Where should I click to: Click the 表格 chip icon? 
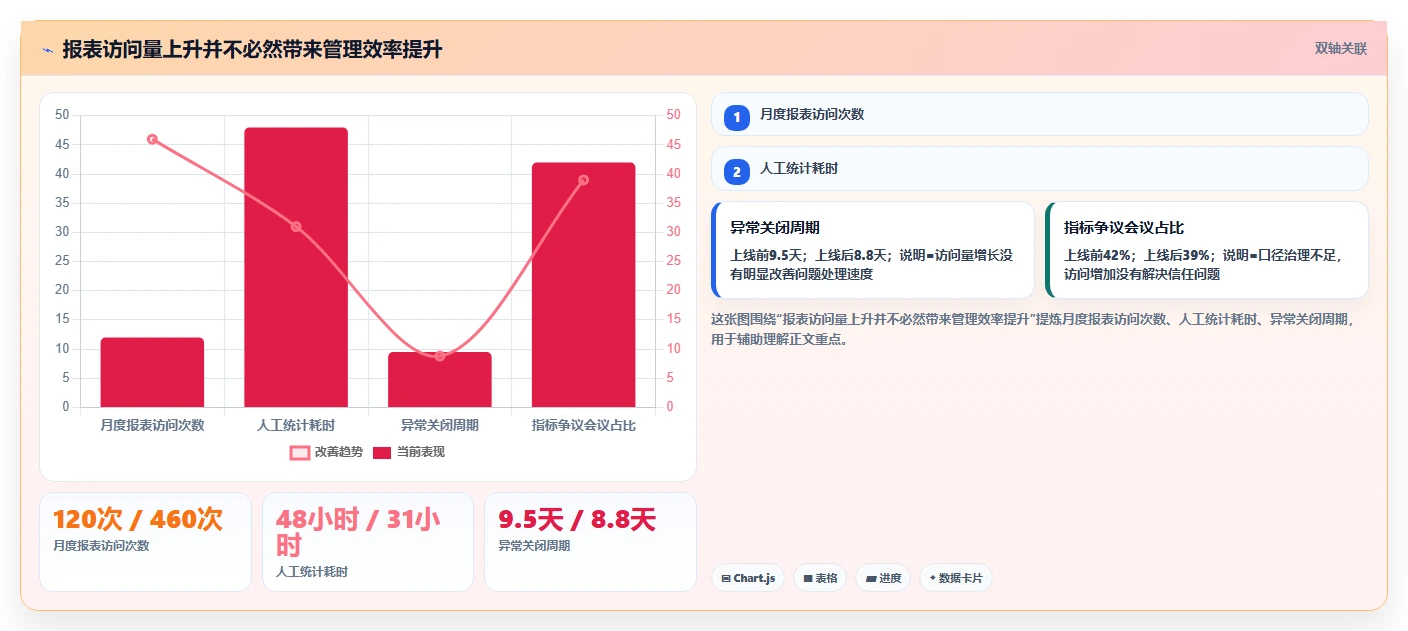click(x=808, y=578)
